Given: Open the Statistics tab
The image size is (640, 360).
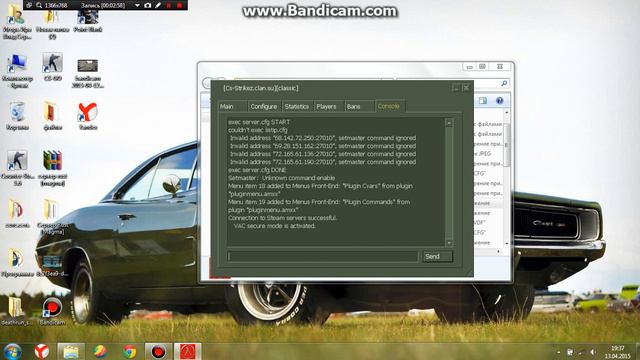Looking at the screenshot, I should point(297,107).
